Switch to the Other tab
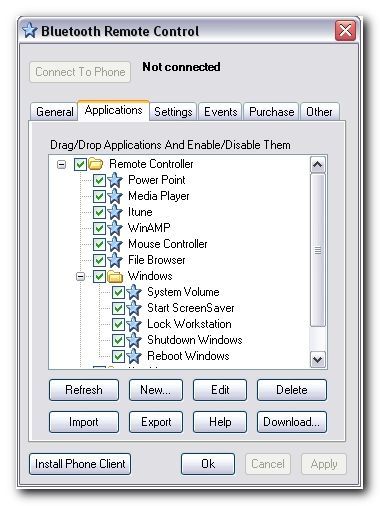The image size is (380, 506). coord(319,112)
